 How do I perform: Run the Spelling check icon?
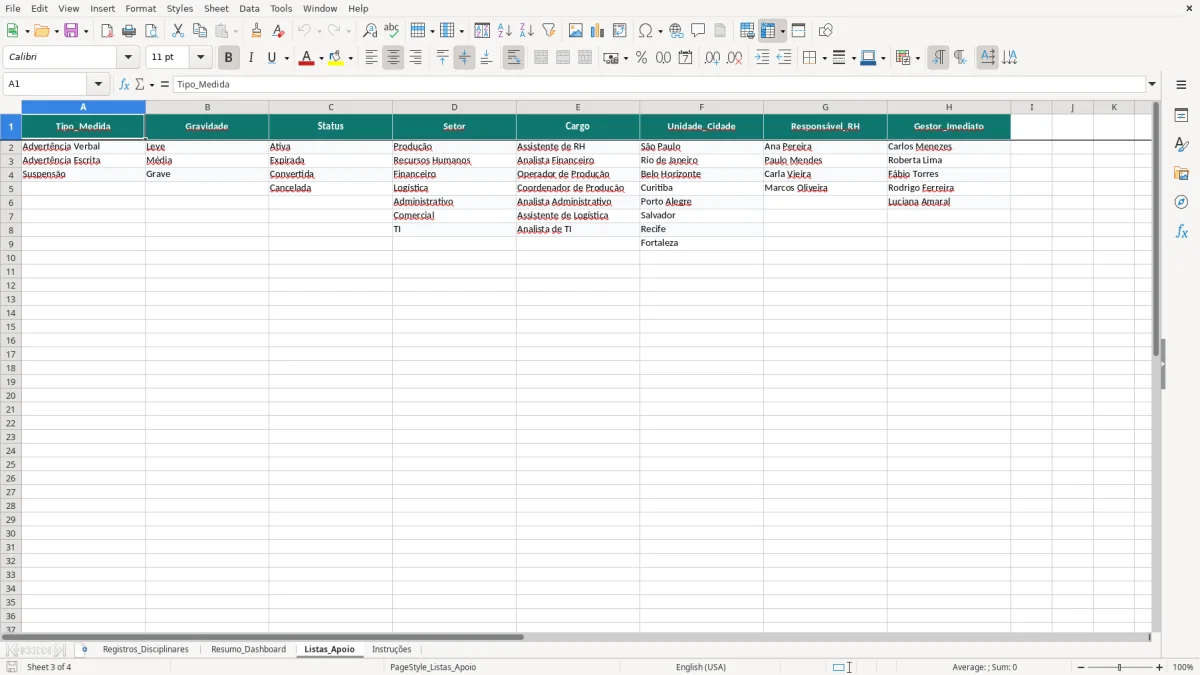[x=392, y=31]
